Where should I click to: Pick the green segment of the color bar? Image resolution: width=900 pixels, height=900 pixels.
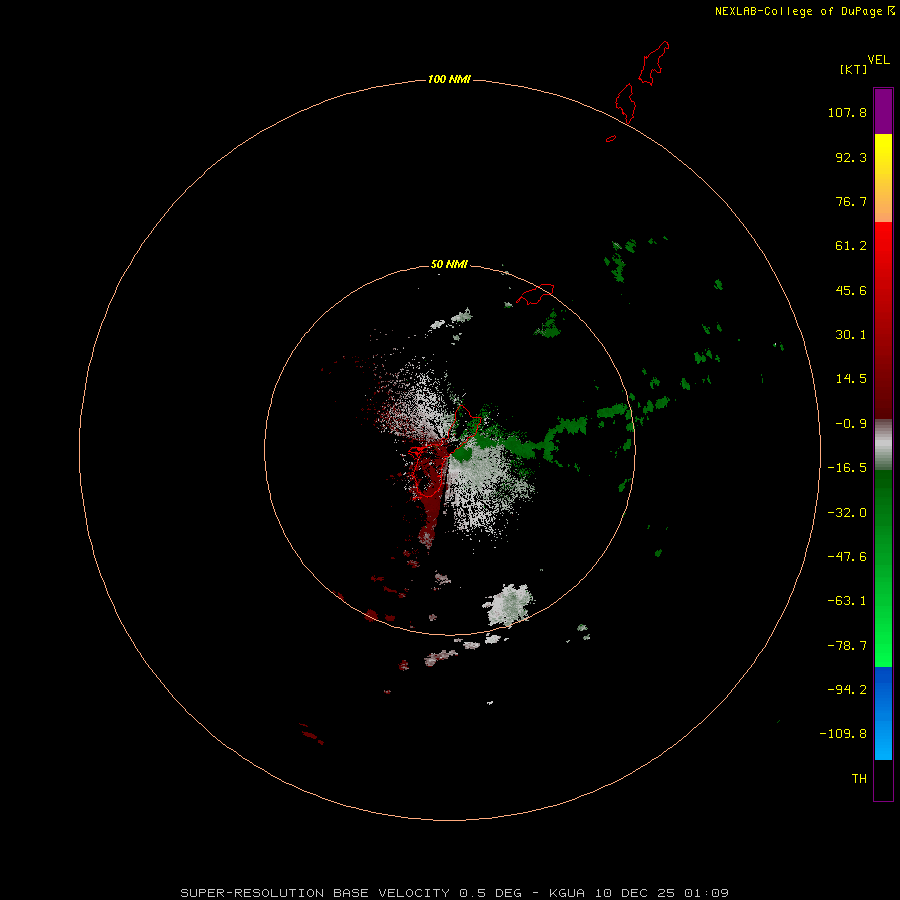[x=883, y=568]
